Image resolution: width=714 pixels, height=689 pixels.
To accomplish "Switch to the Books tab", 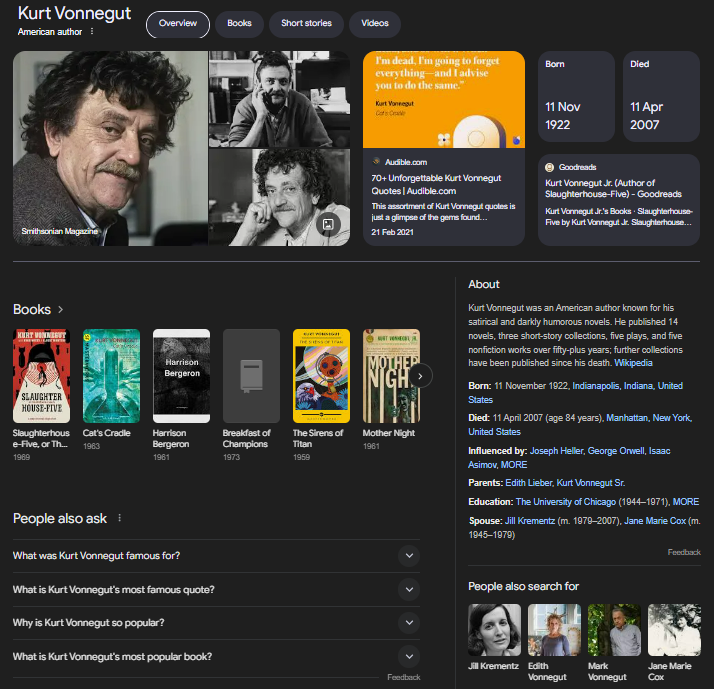I will (x=240, y=24).
